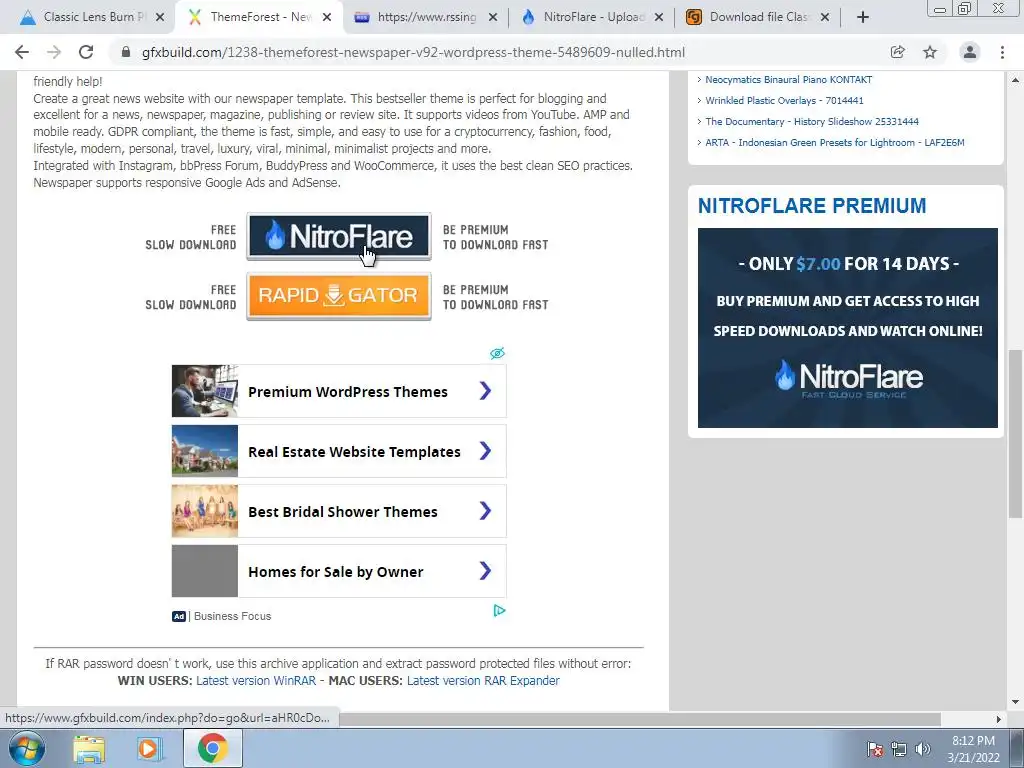Open Real Estate Website Templates ad
Screen dimensions: 1024x768
pyautogui.click(x=339, y=451)
